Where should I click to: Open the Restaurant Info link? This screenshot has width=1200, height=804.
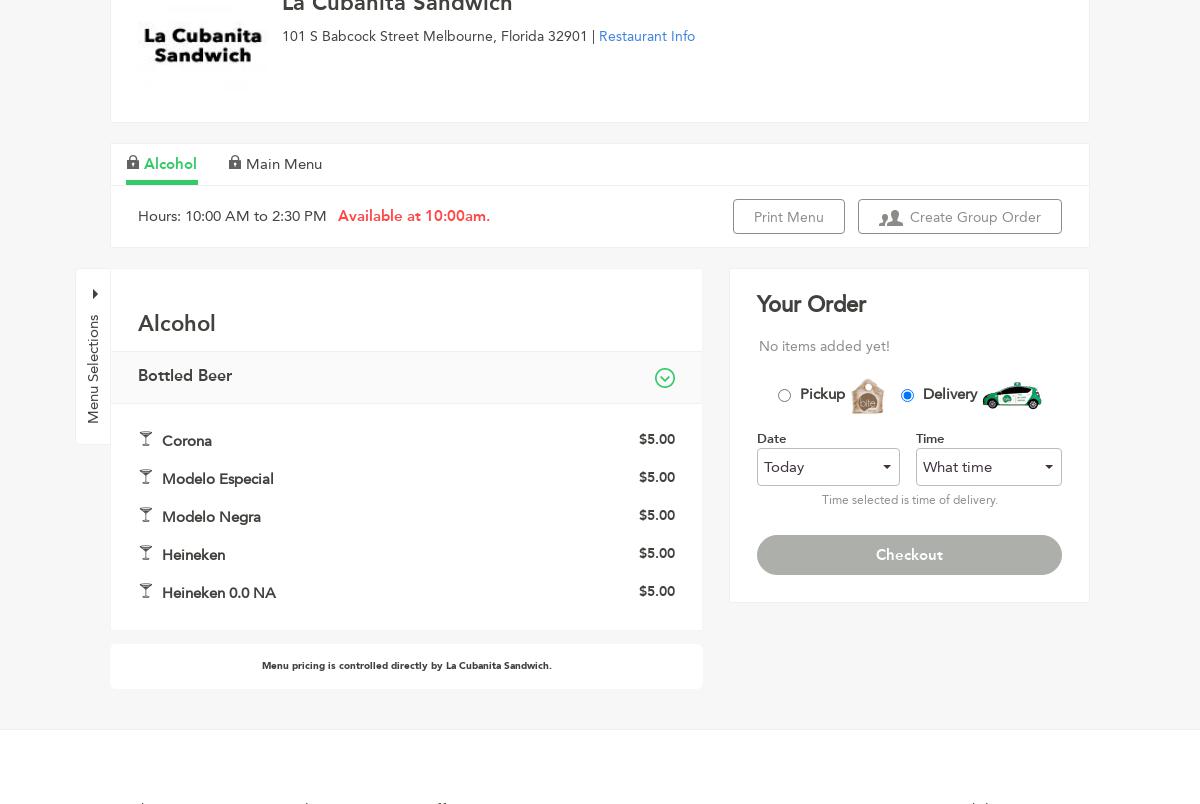(647, 36)
